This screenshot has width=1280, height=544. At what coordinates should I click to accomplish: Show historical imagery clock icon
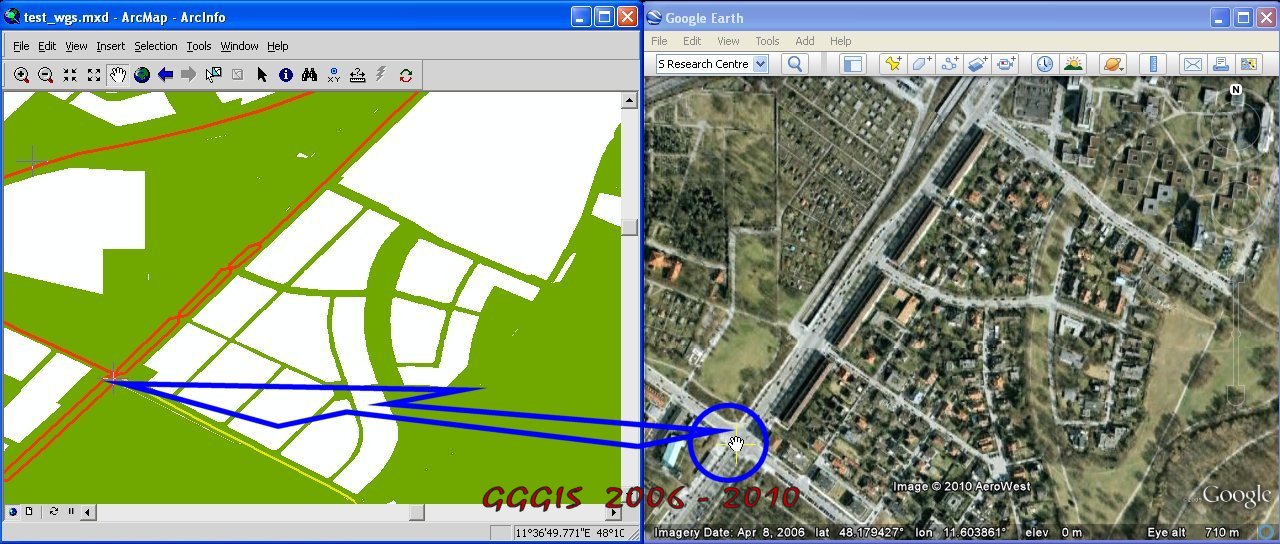(1045, 64)
